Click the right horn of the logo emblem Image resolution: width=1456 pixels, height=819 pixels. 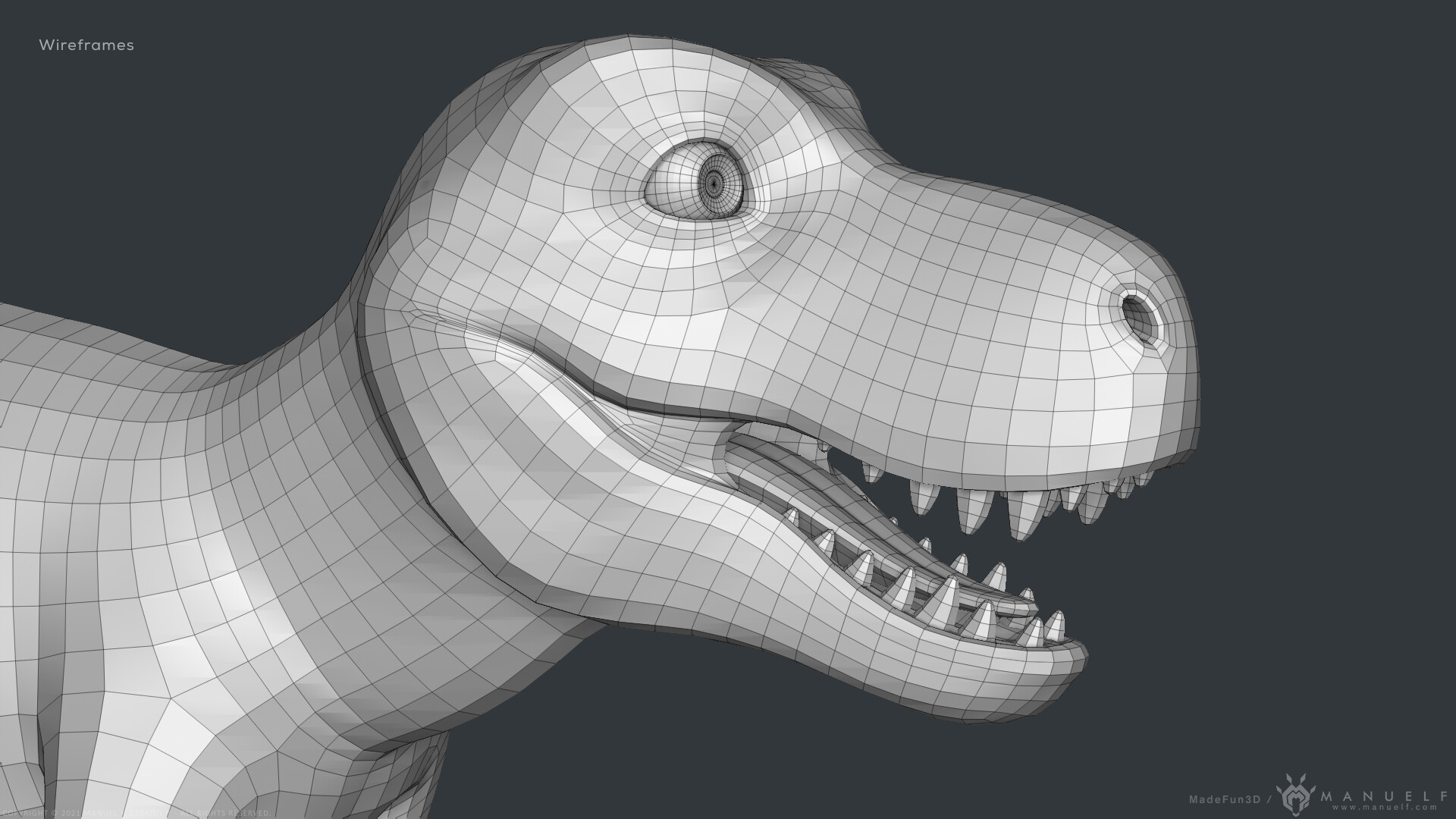1304,777
